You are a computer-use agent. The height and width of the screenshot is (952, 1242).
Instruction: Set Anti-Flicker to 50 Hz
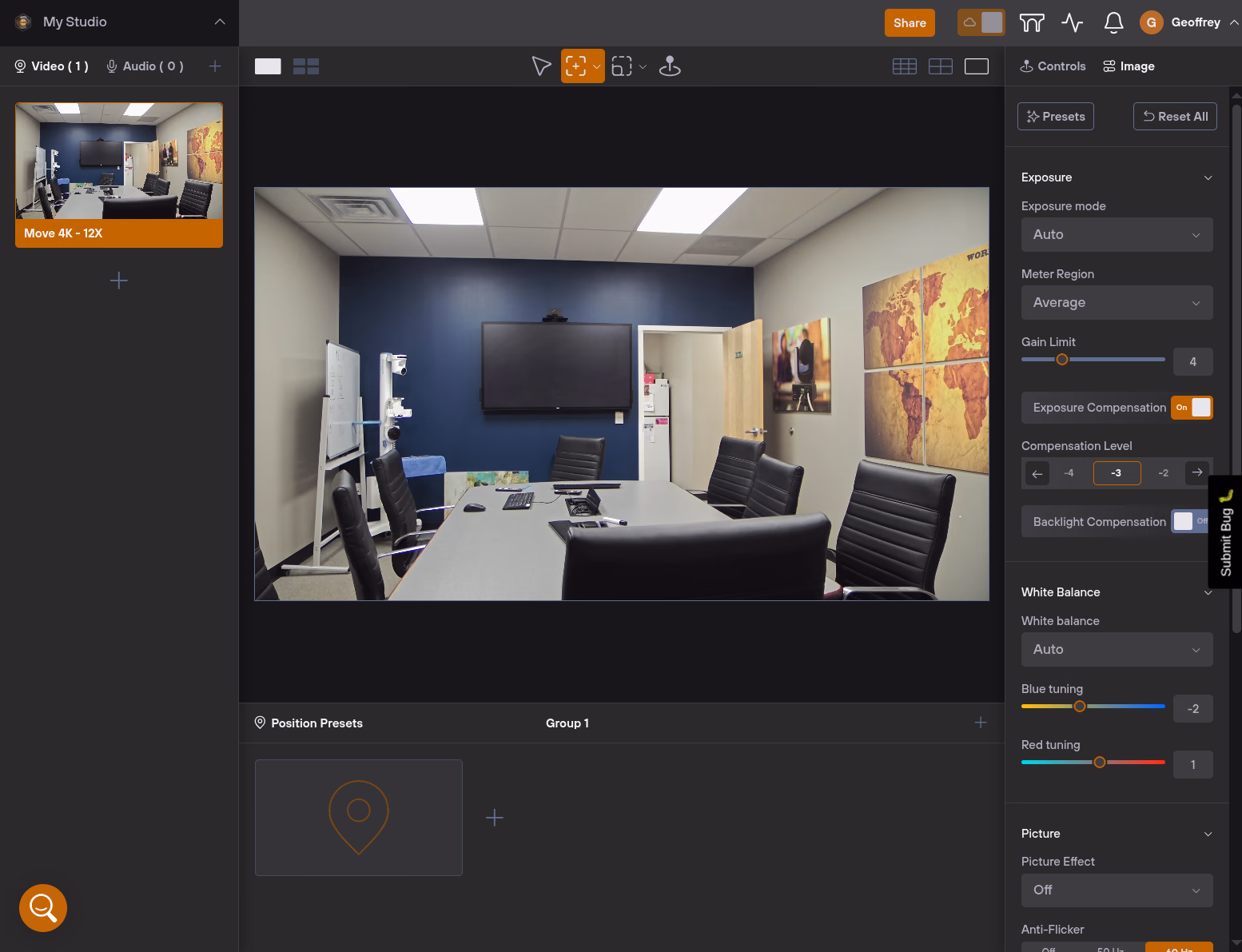[1110, 948]
